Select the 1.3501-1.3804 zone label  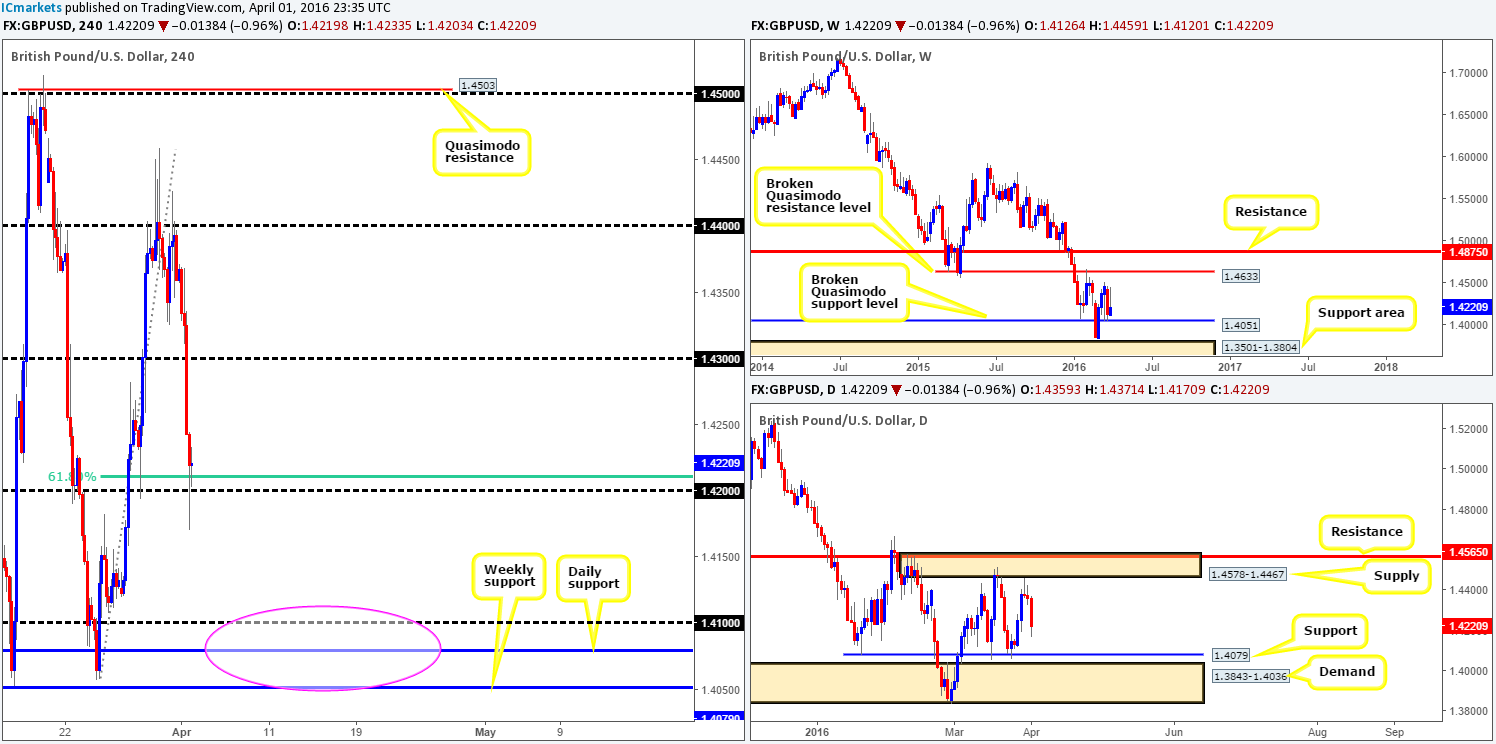(1263, 349)
